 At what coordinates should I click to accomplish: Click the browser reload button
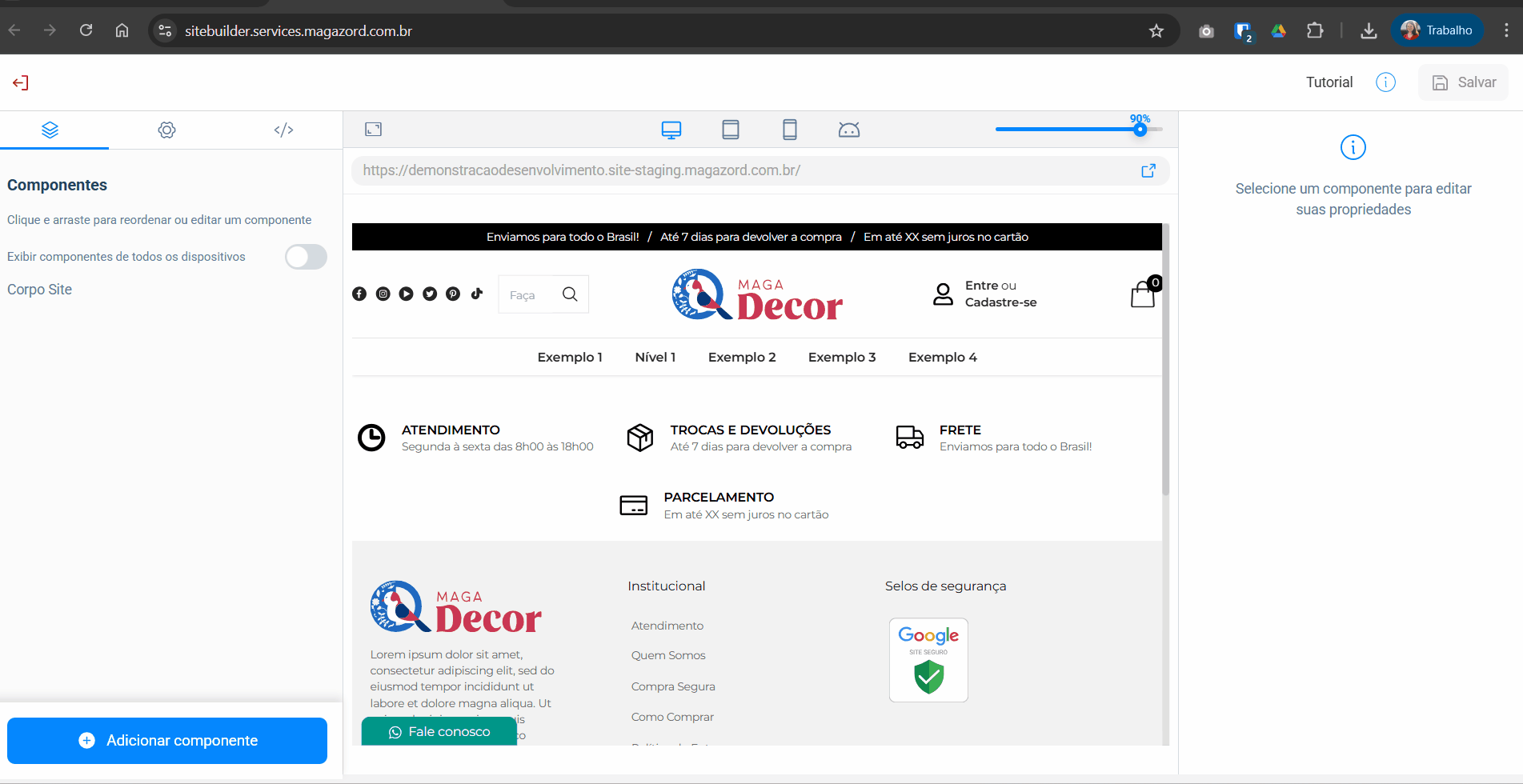(86, 30)
